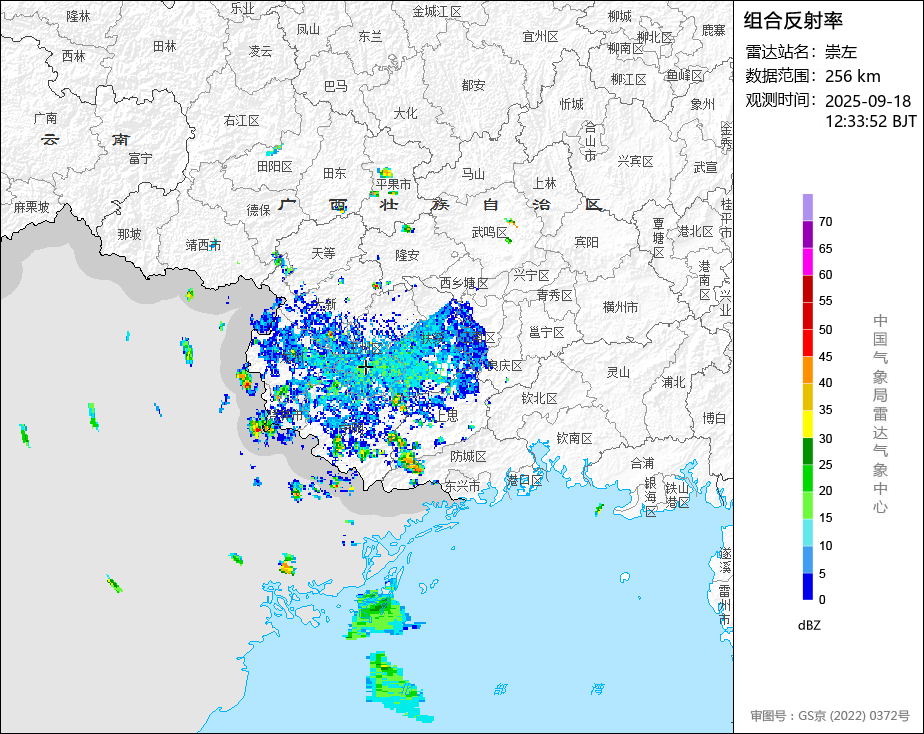Screen dimensions: 924x734
Task: Click the observation time '12:33:52 BJT'
Action: pyautogui.click(x=870, y=121)
